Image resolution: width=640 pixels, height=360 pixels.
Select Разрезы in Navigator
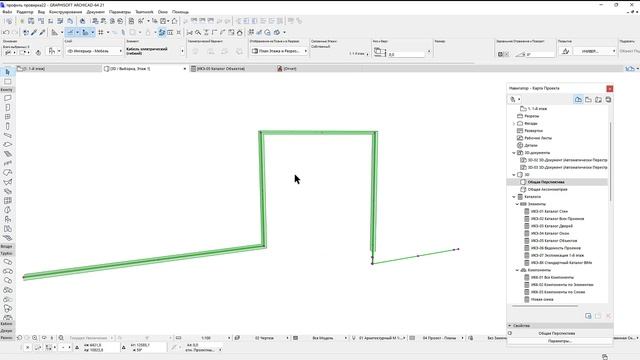pos(531,116)
